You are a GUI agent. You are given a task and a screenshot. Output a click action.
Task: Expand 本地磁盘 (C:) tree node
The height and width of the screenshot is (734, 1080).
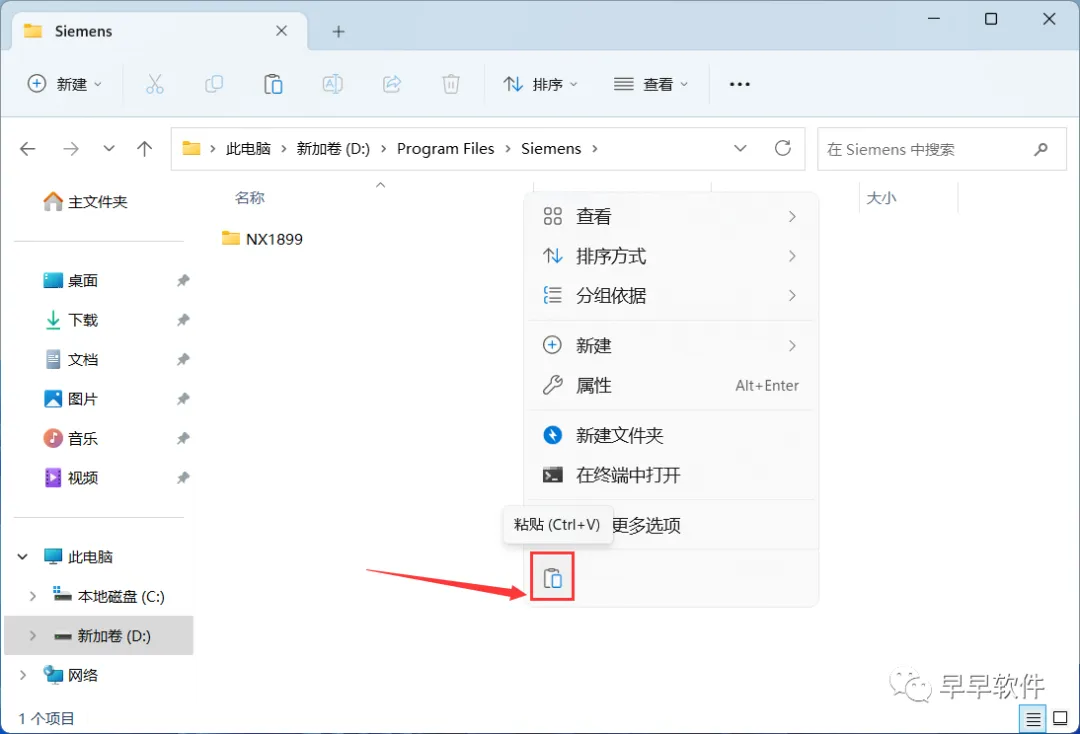click(32, 596)
